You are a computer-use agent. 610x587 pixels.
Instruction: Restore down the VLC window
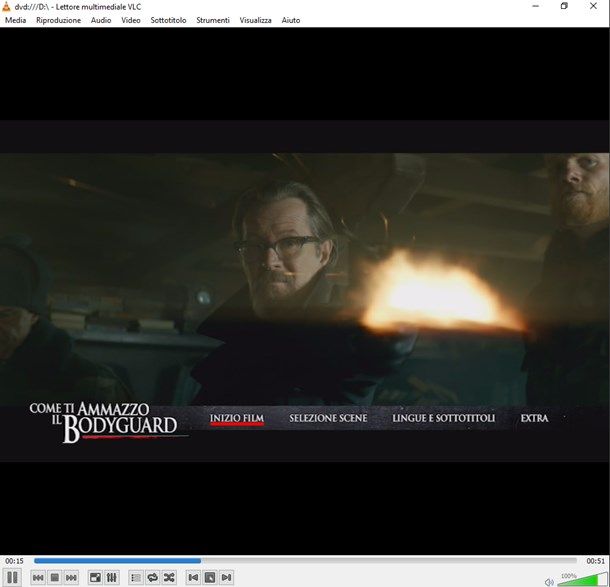click(564, 6)
